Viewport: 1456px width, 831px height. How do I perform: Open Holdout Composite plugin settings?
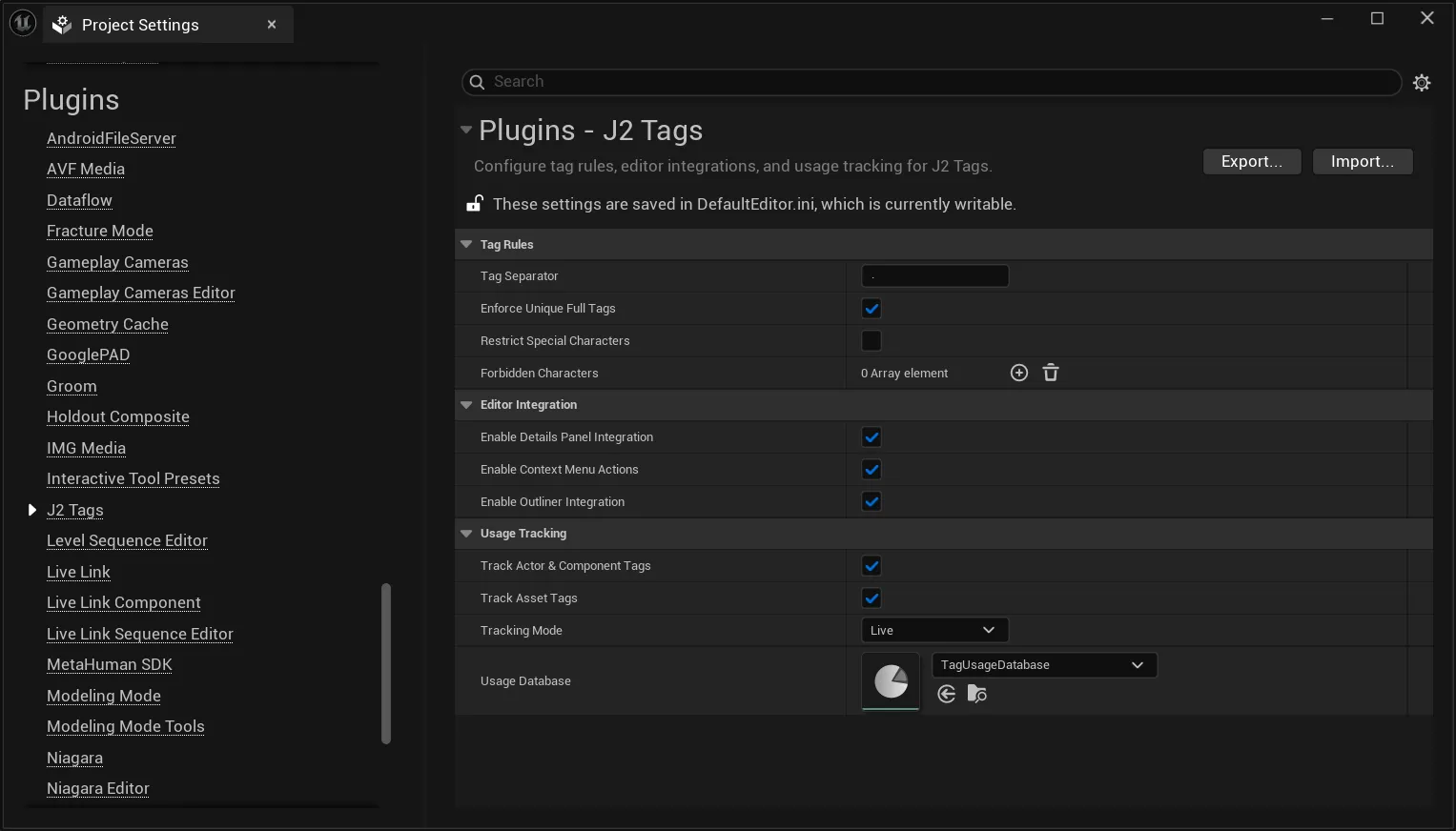[118, 416]
